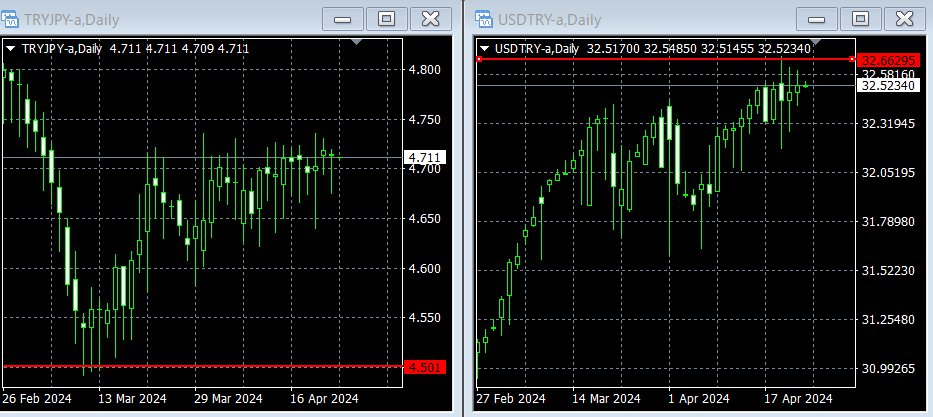Click the USDTRY-a,Daily title bar text
The height and width of the screenshot is (417, 933).
[549, 20]
